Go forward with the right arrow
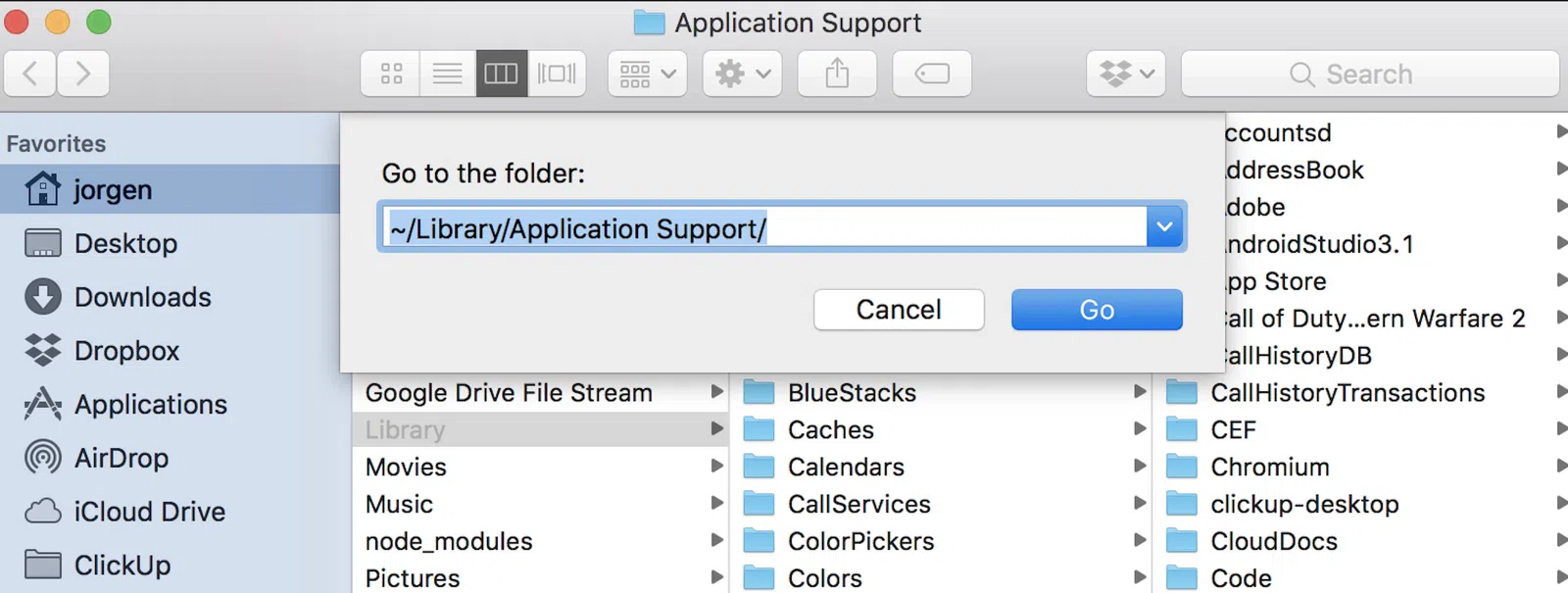This screenshot has height=593, width=1568. 83,74
